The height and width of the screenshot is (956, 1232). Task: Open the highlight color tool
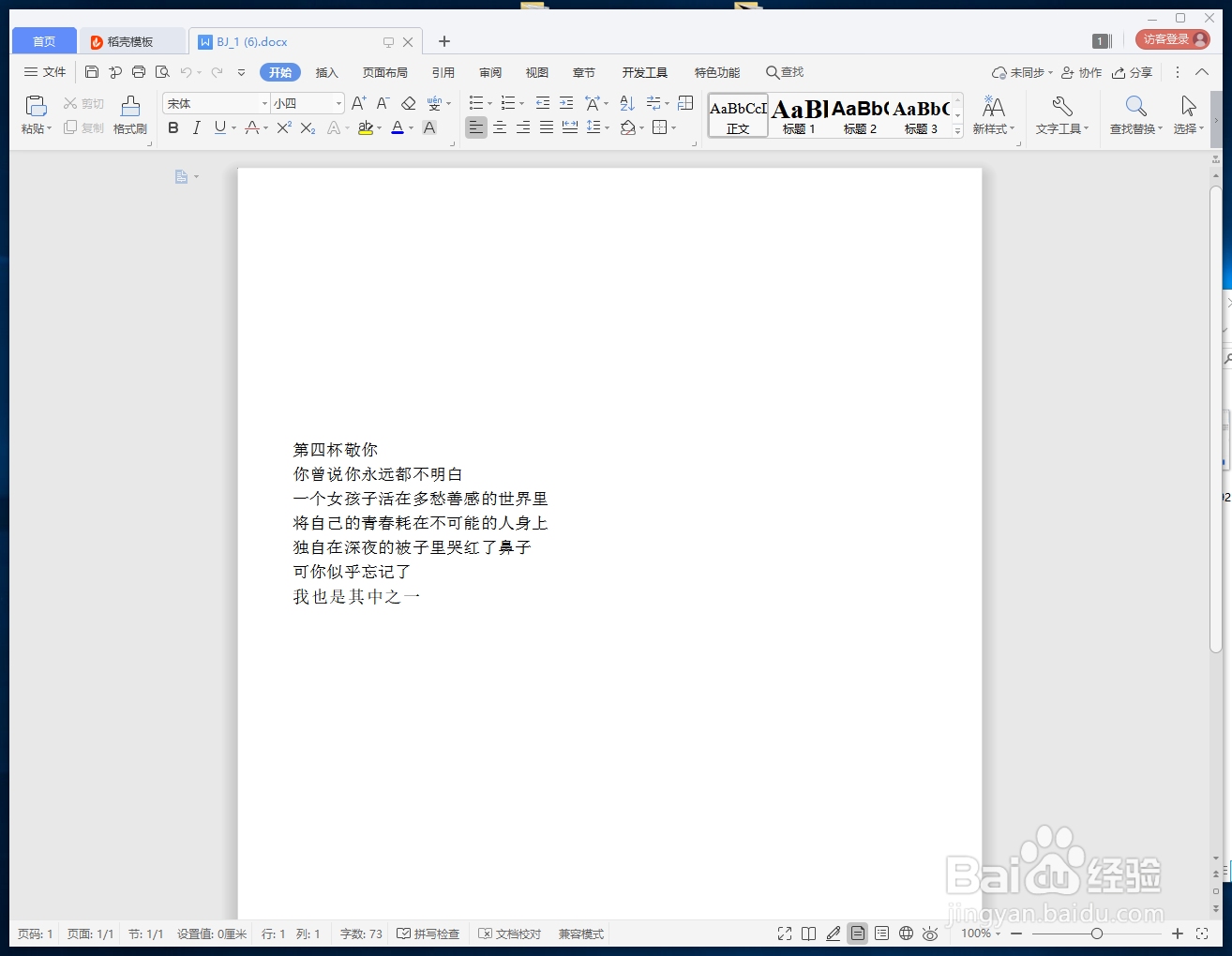[365, 127]
